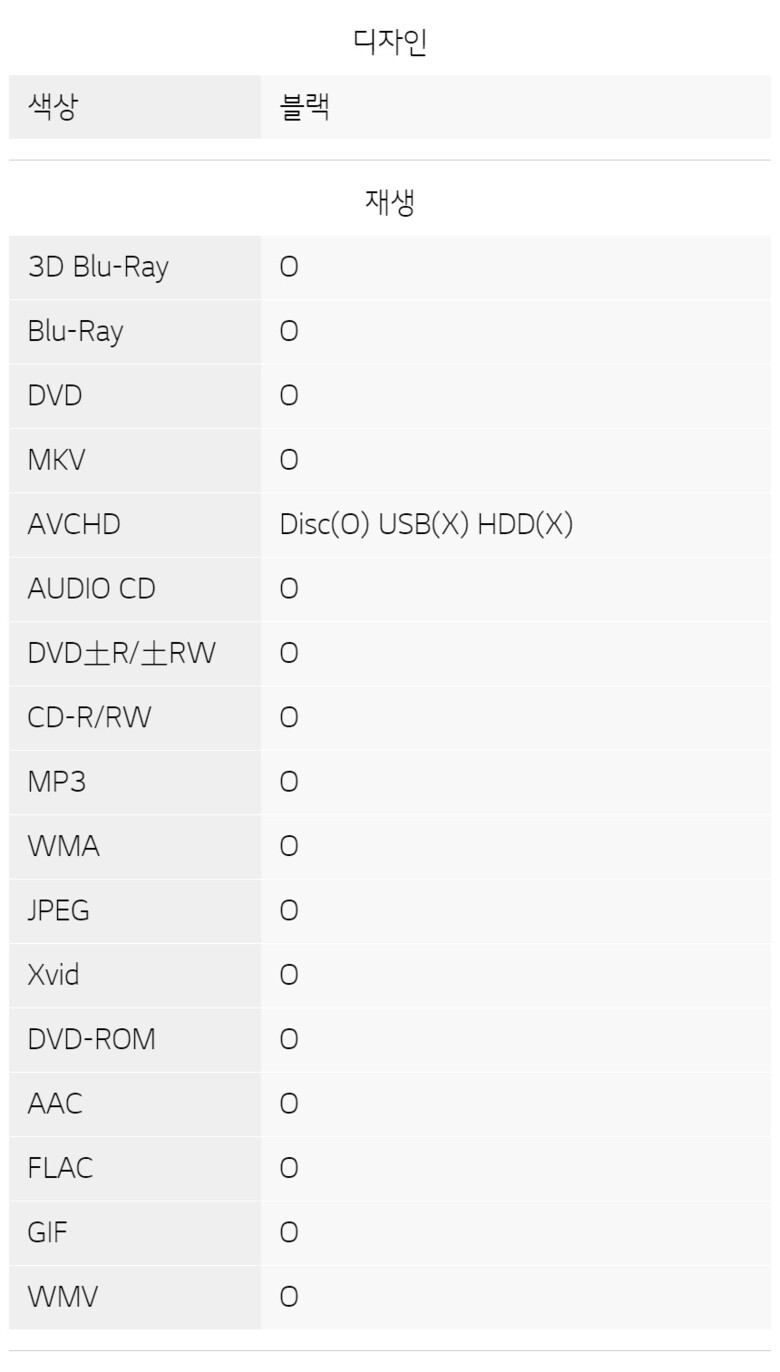The image size is (780, 1372).
Task: Click the MP3 format label
Action: 57,782
